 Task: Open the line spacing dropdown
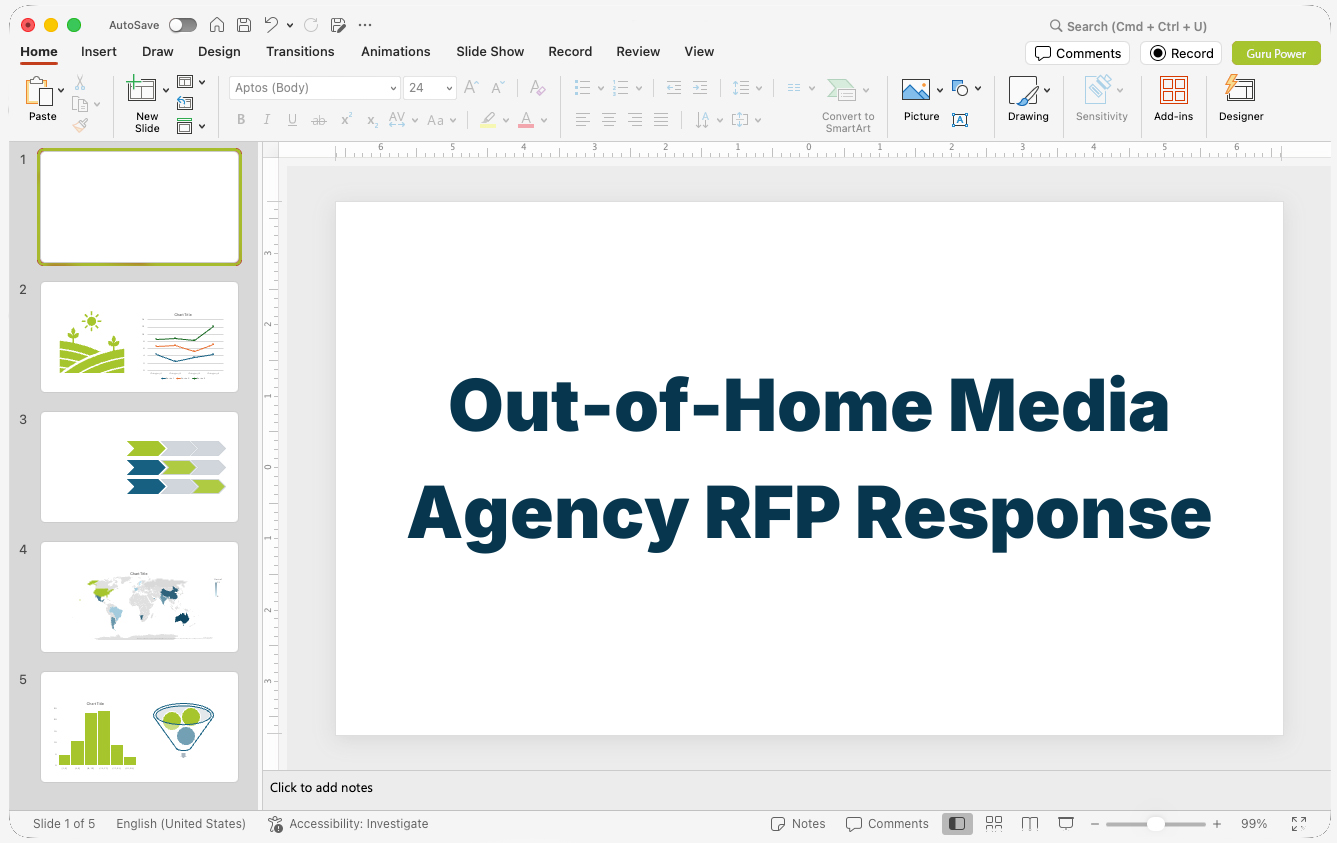coord(747,88)
